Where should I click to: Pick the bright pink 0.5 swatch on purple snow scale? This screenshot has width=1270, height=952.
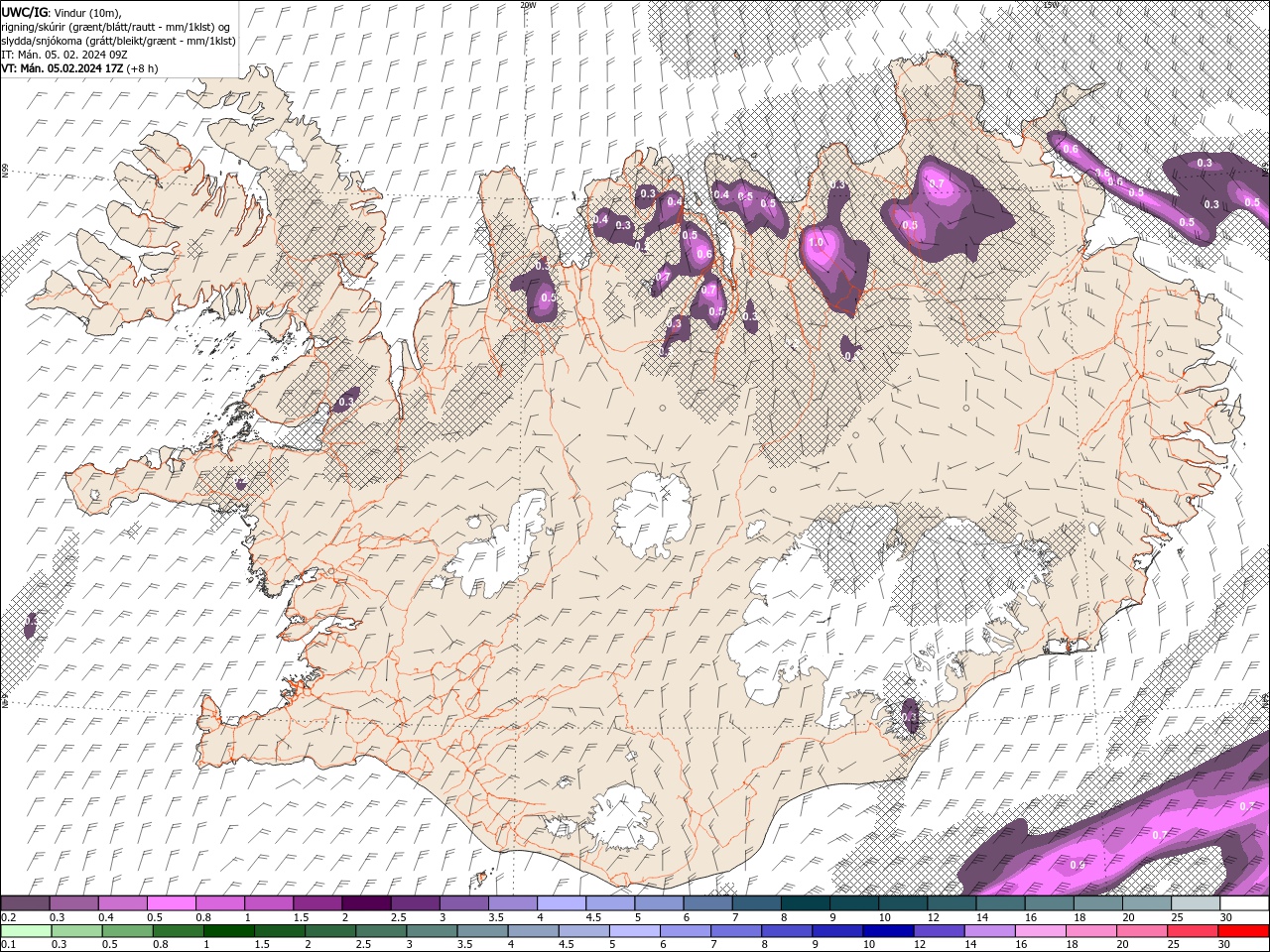tap(171, 903)
